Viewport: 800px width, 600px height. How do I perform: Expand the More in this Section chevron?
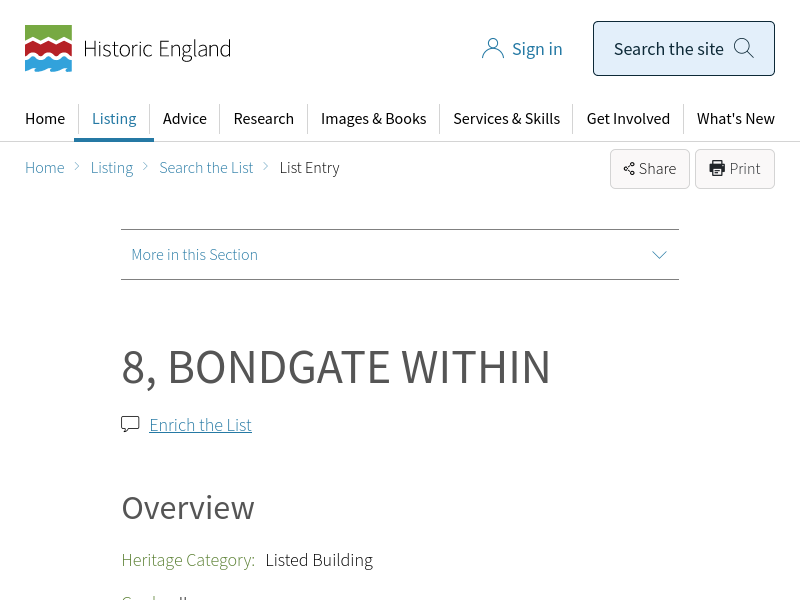pos(659,255)
